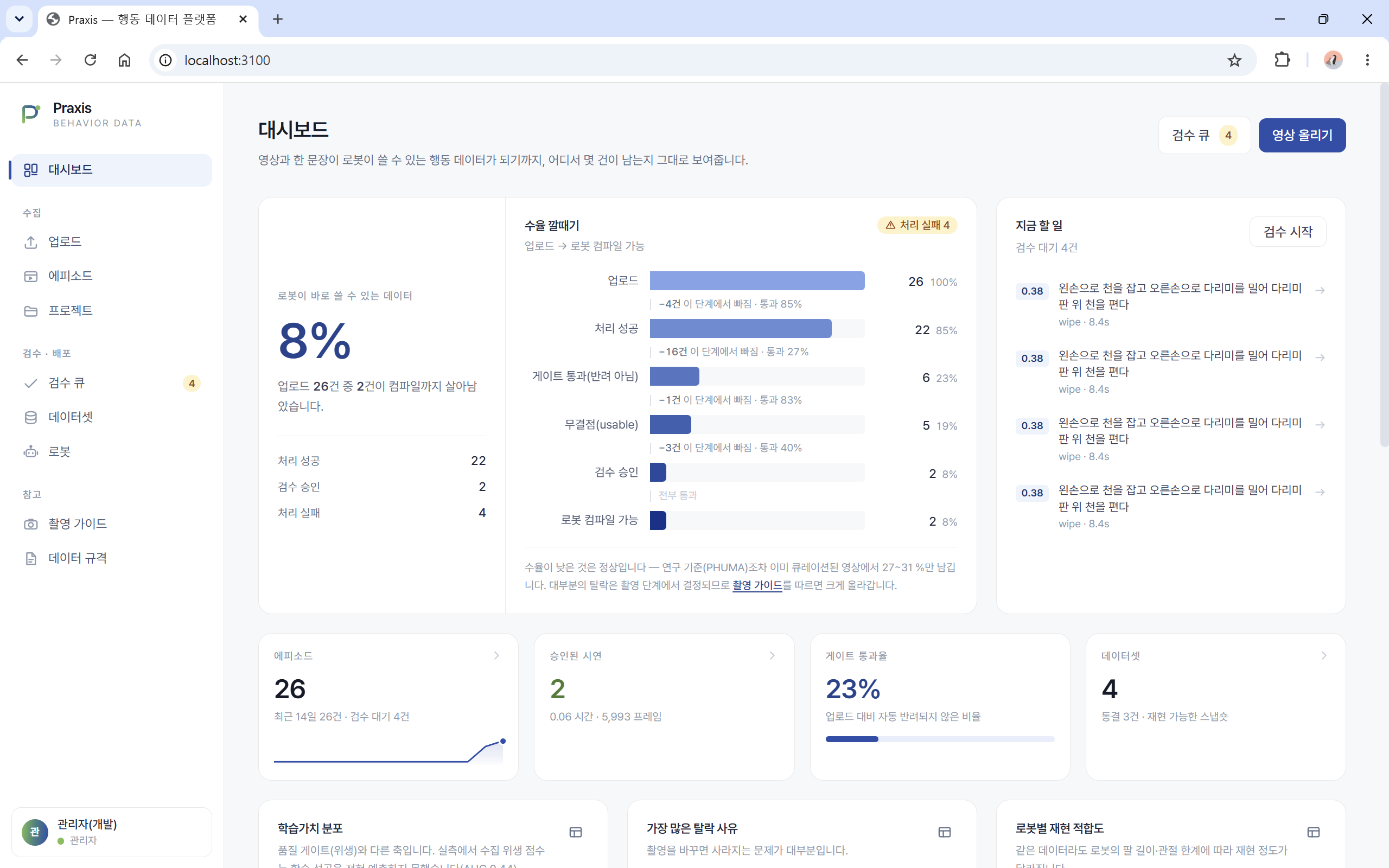Click the Praxis logo icon
Viewport: 1389px width, 868px height.
coord(31,114)
